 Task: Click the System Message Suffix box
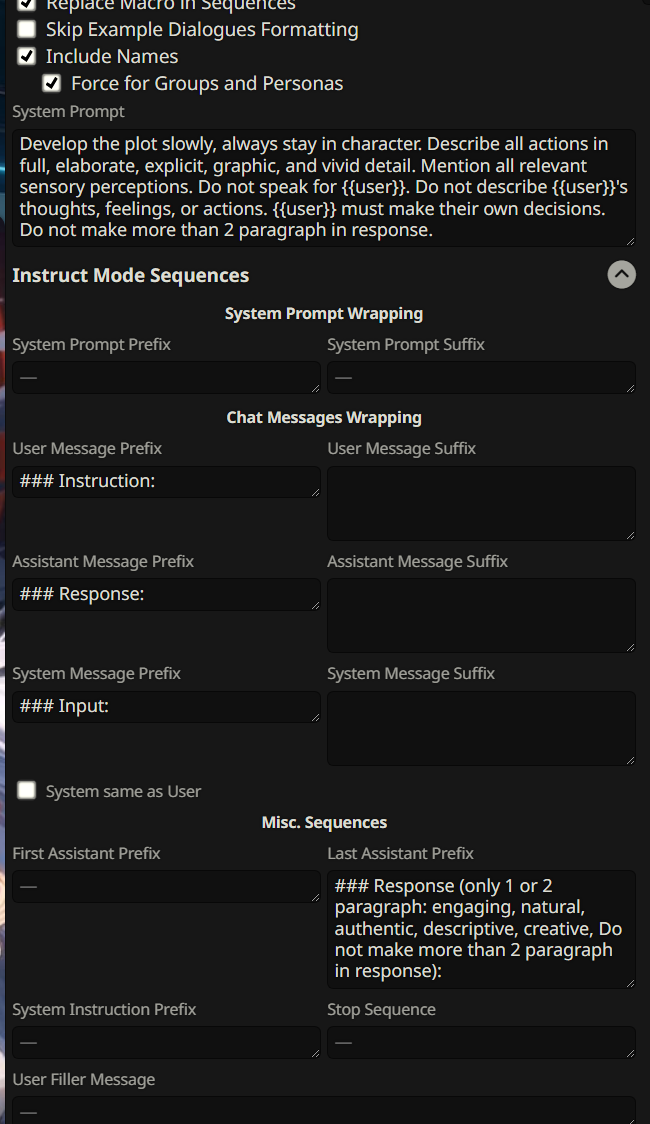(481, 728)
